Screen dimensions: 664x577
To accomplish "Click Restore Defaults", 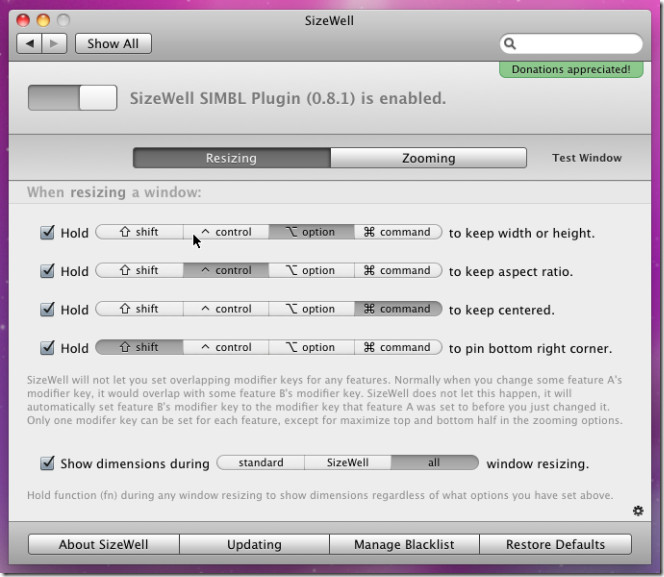I will pos(556,544).
